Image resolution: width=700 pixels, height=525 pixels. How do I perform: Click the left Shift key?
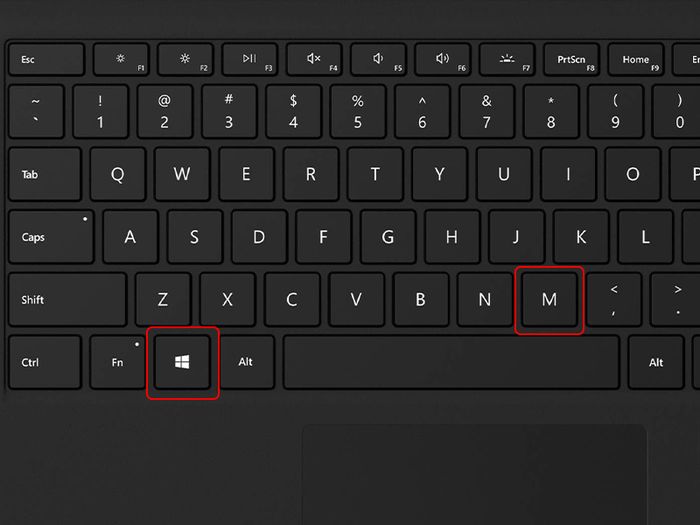[68, 300]
